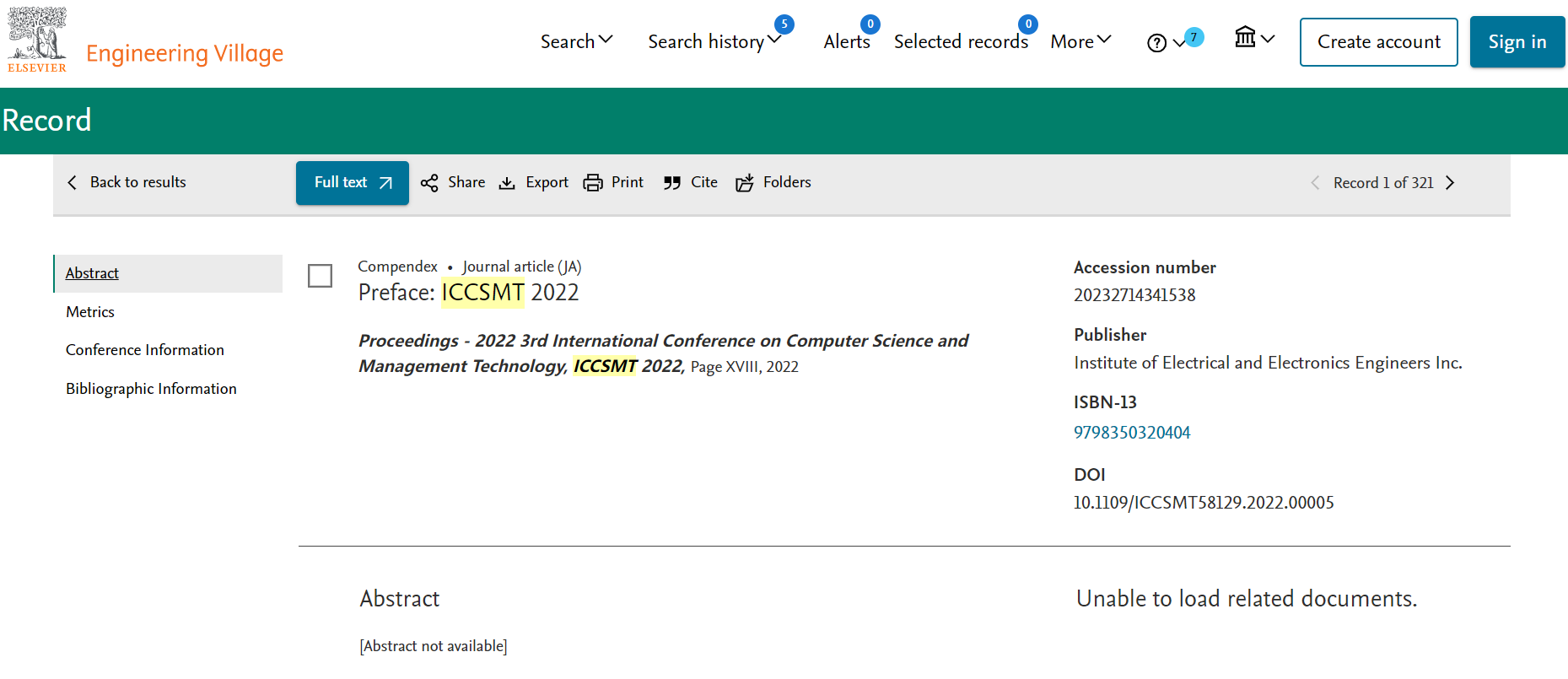Click the Folders icon

(744, 183)
